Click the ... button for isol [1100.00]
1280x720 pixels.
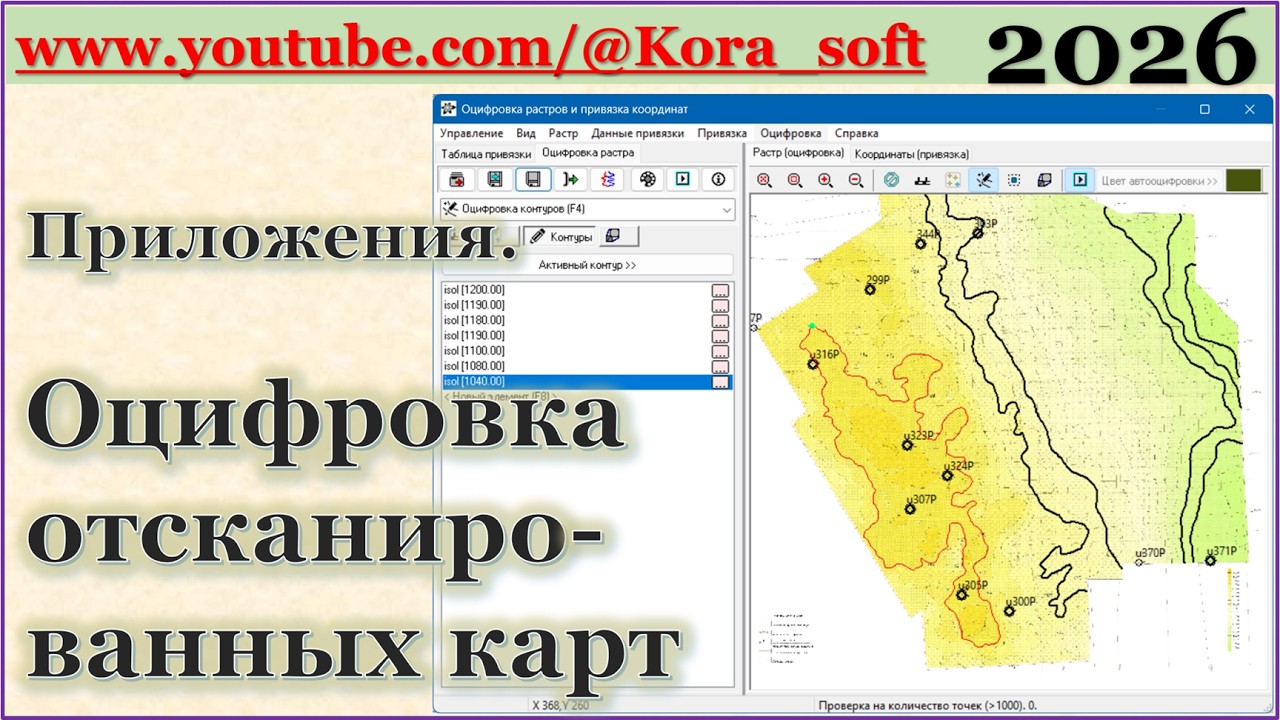tap(721, 351)
